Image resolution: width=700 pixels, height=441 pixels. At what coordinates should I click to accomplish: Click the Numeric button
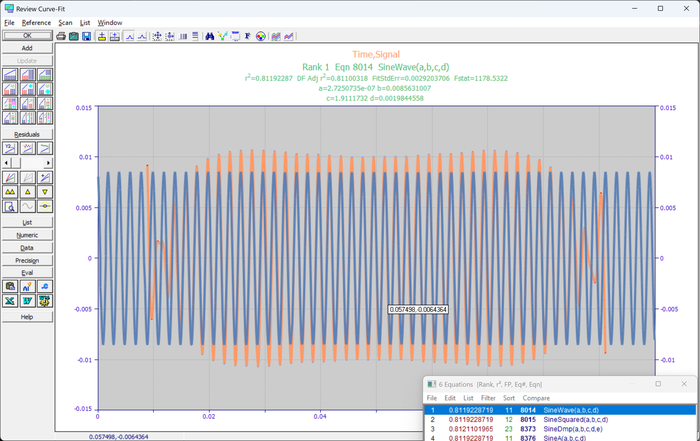(x=27, y=235)
